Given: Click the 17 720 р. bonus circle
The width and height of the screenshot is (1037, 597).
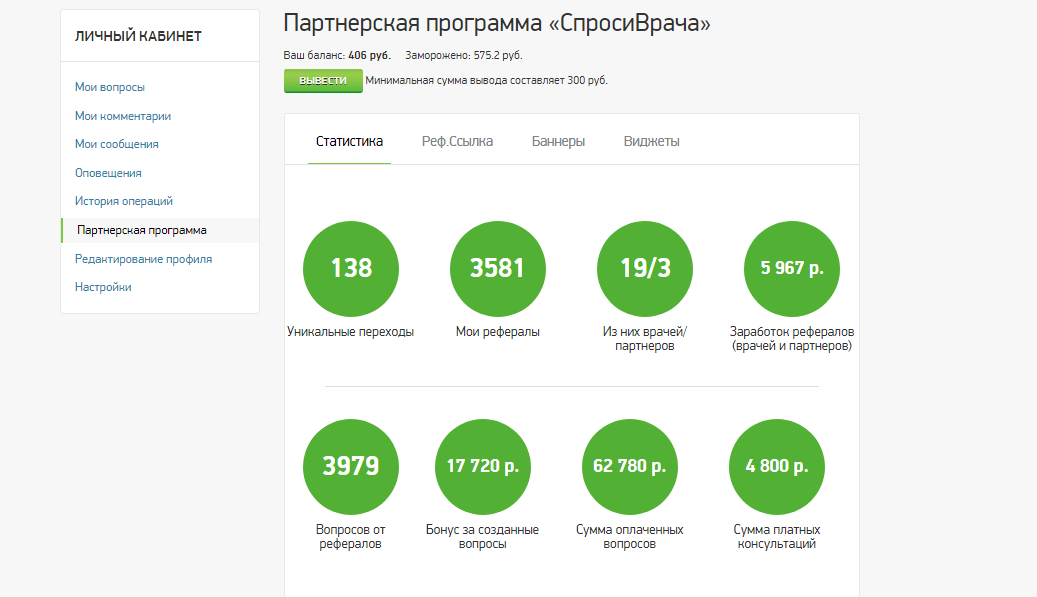Looking at the screenshot, I should pos(483,467).
